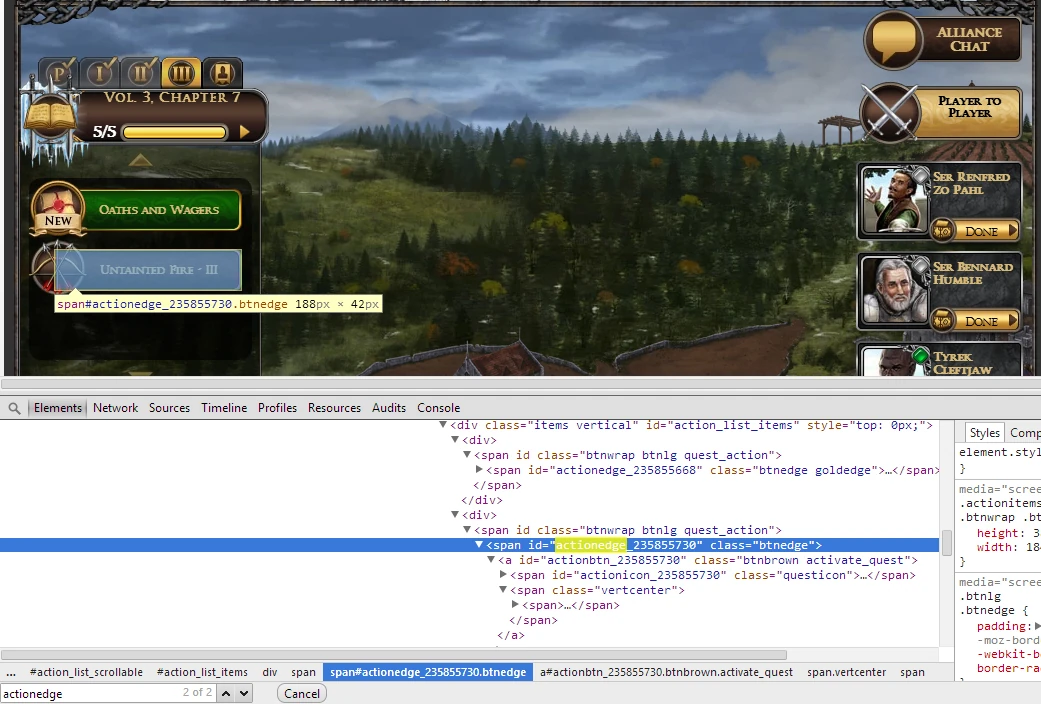Image resolution: width=1041 pixels, height=704 pixels.
Task: Open the Styles sidebar tab
Action: [984, 433]
